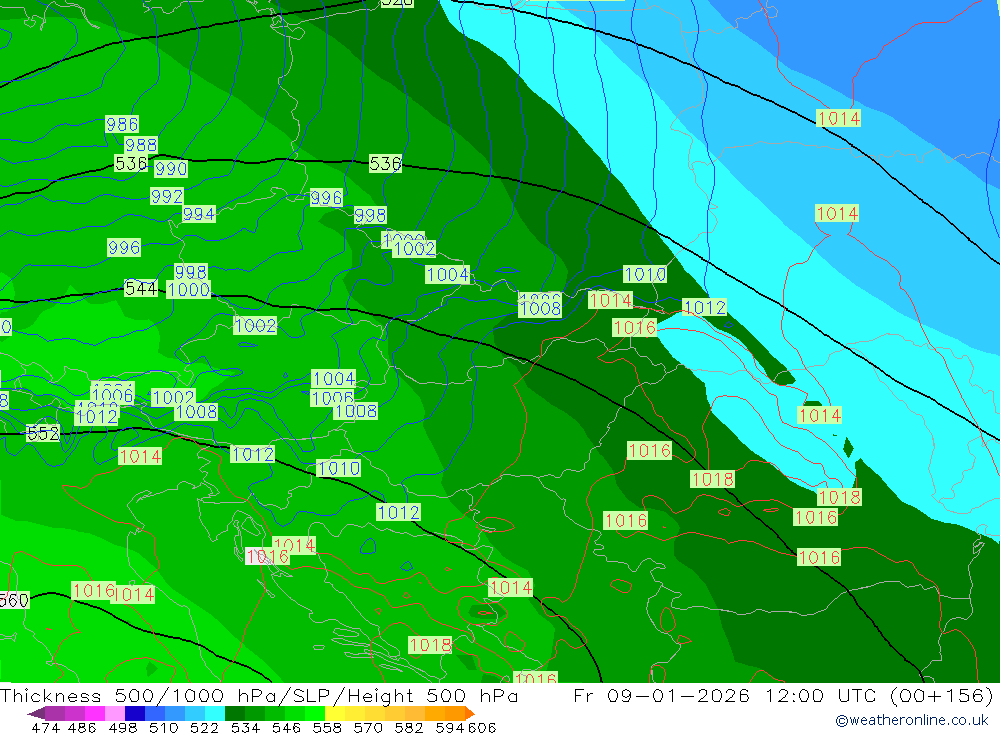This screenshot has height=733, width=1000.
Task: Click the black 552 height contour label
Action: (43, 434)
